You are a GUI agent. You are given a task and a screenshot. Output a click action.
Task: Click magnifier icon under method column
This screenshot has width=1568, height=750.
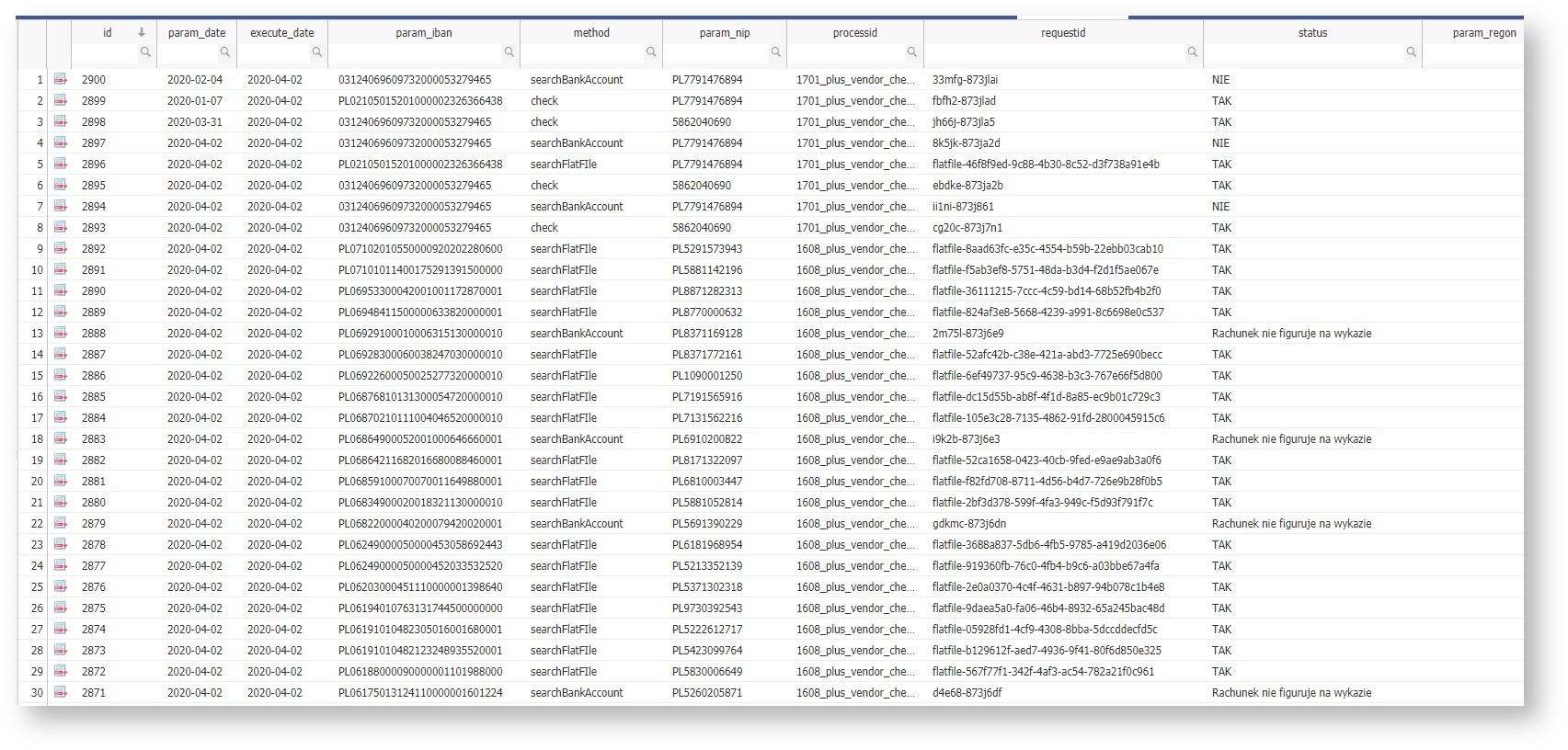point(651,52)
